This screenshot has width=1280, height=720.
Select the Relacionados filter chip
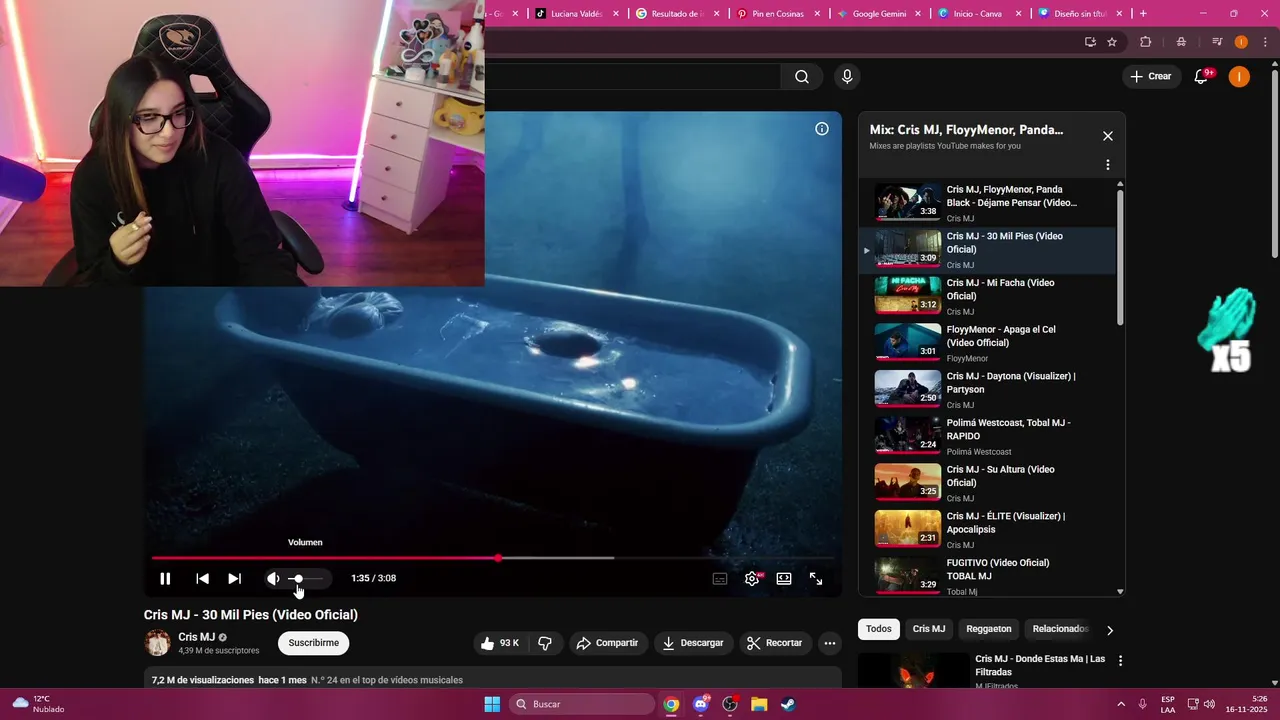coord(1060,629)
